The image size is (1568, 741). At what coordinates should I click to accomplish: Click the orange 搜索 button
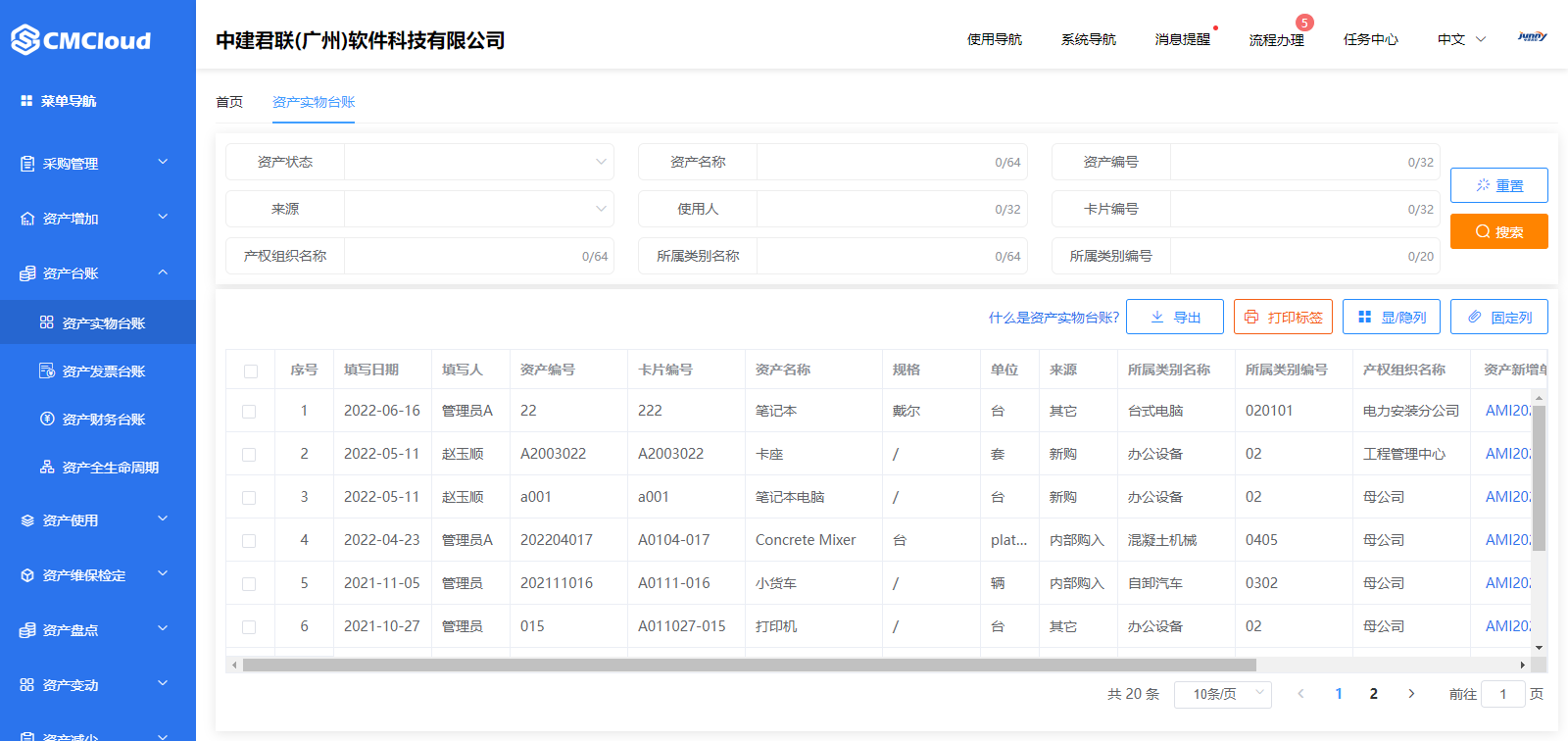[1499, 231]
